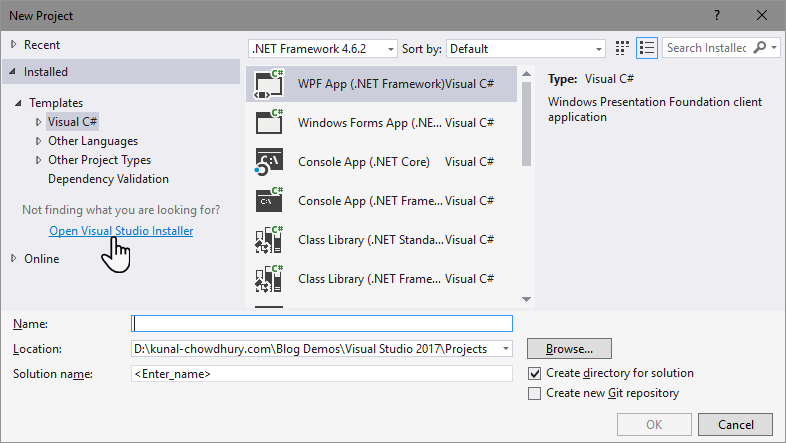Viewport: 786px width, 443px height.
Task: Open the help question mark button
Action: click(x=717, y=16)
